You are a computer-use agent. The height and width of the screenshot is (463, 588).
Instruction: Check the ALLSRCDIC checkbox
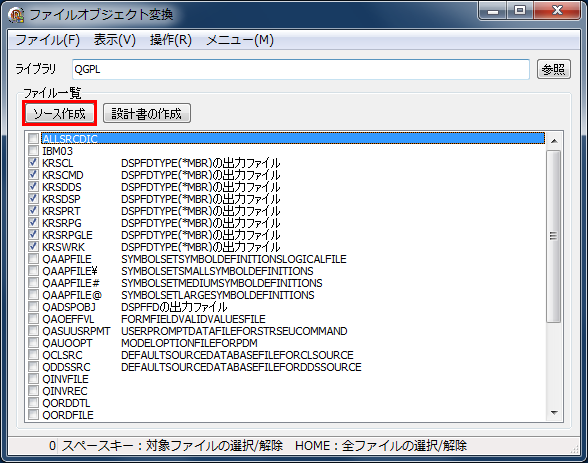tap(33, 138)
